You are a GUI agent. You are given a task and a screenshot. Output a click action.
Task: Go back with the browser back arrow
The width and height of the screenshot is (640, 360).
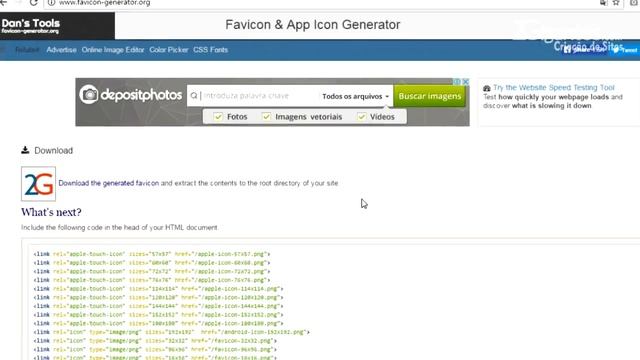[x=3, y=3]
